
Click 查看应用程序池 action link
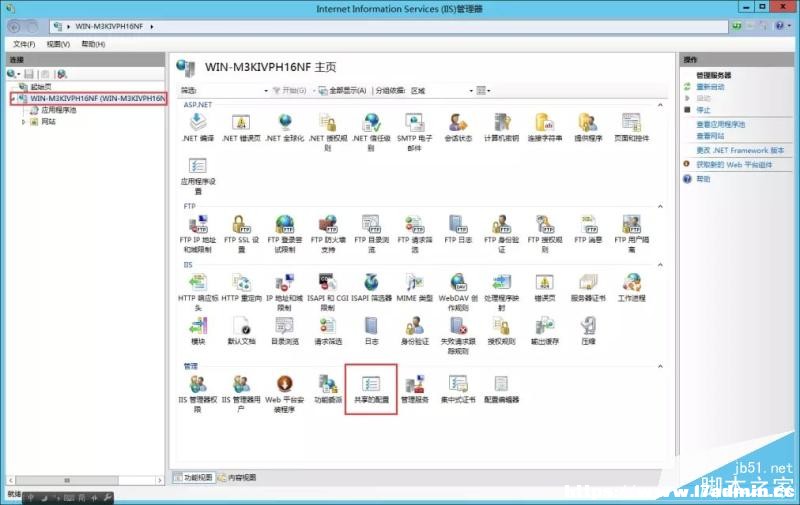[720, 124]
